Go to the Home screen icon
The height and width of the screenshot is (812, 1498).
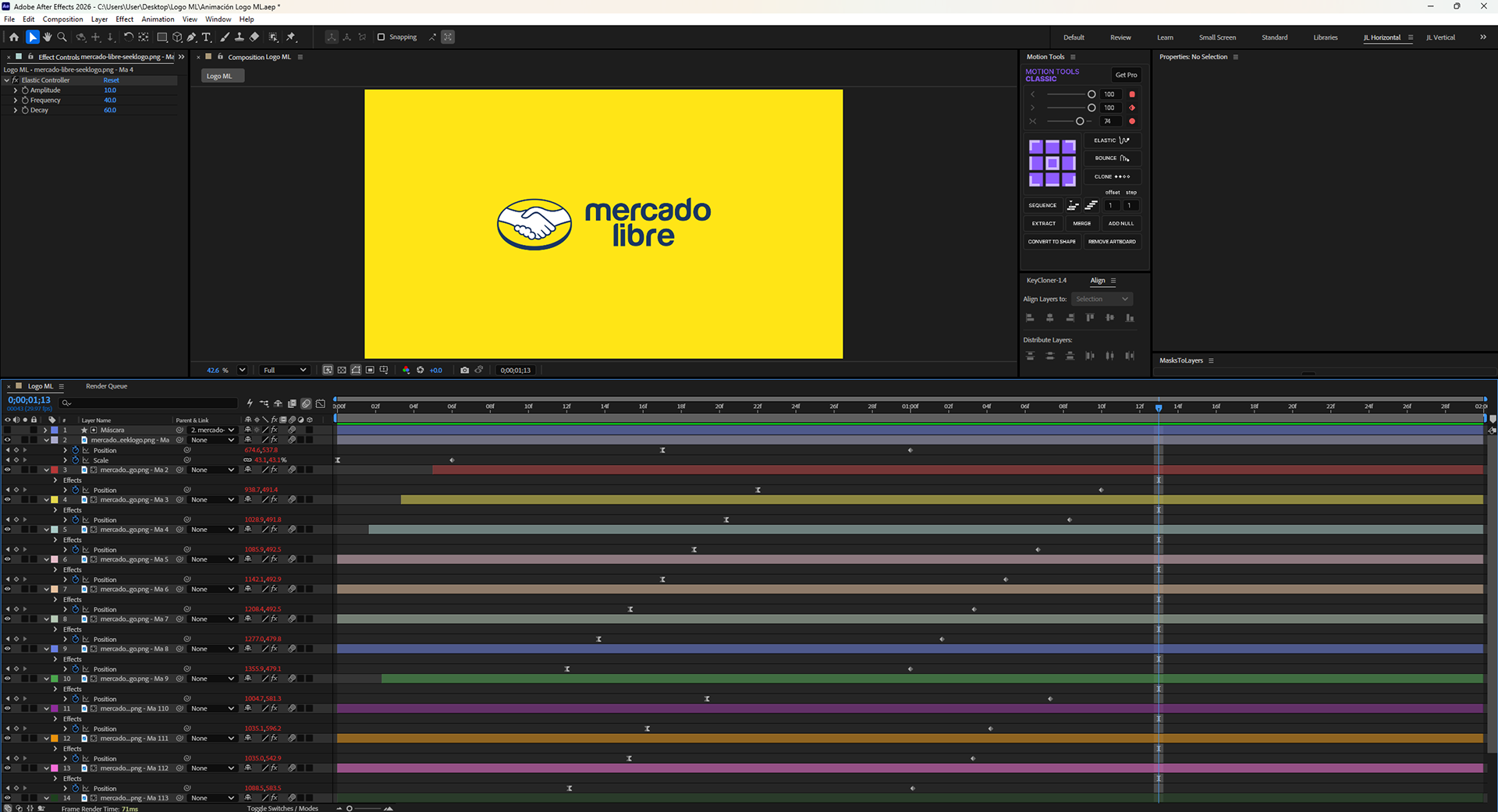[x=14, y=37]
